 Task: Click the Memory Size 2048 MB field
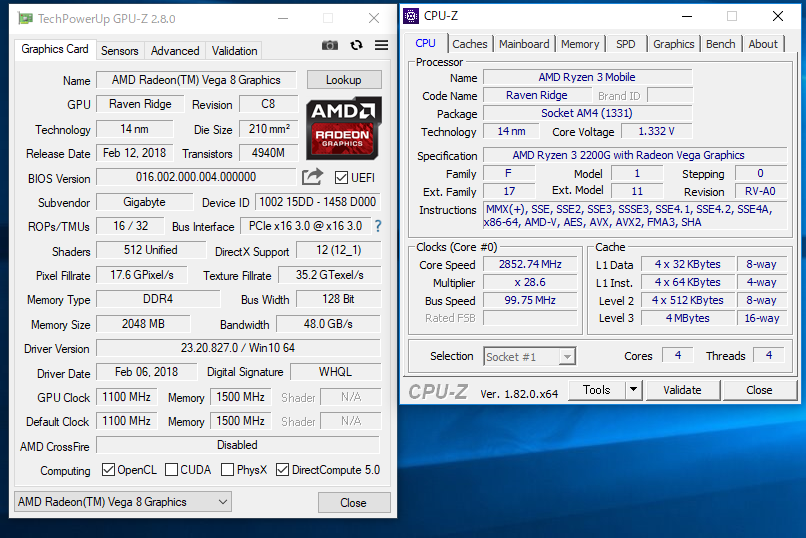click(143, 324)
